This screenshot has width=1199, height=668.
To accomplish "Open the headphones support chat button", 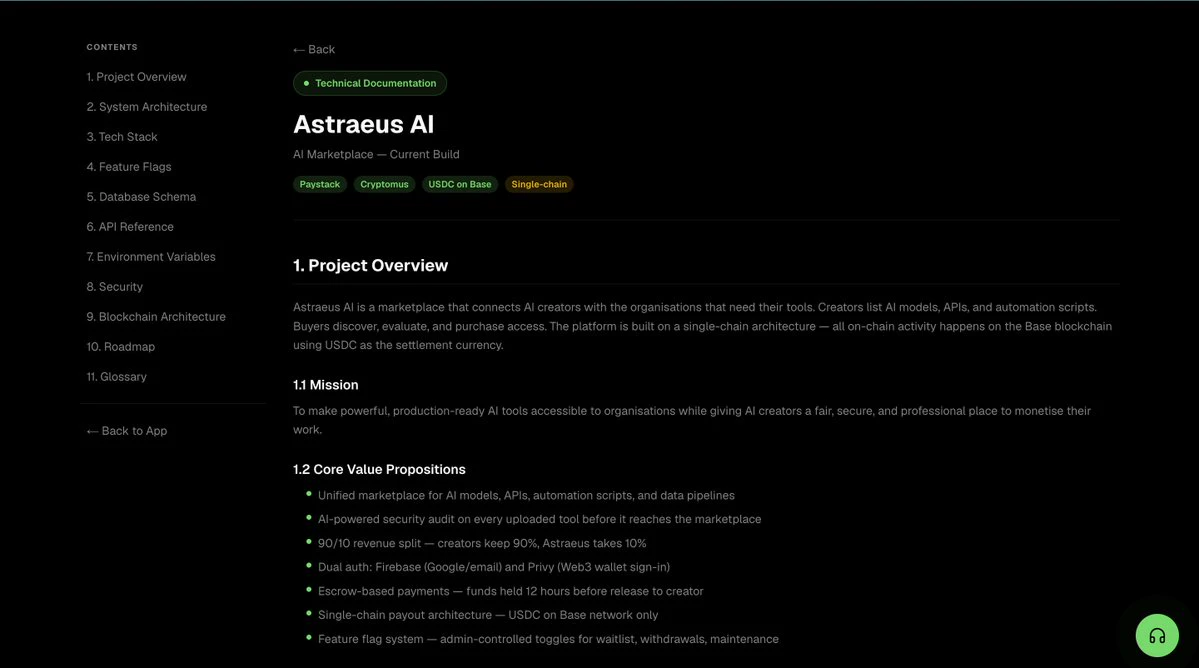I will [x=1157, y=635].
